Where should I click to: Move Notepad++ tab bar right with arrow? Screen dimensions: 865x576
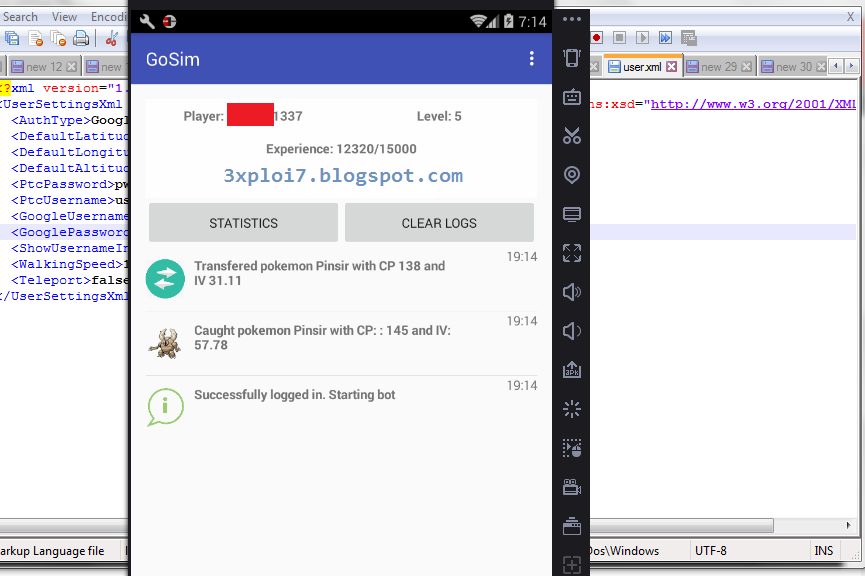[x=852, y=66]
